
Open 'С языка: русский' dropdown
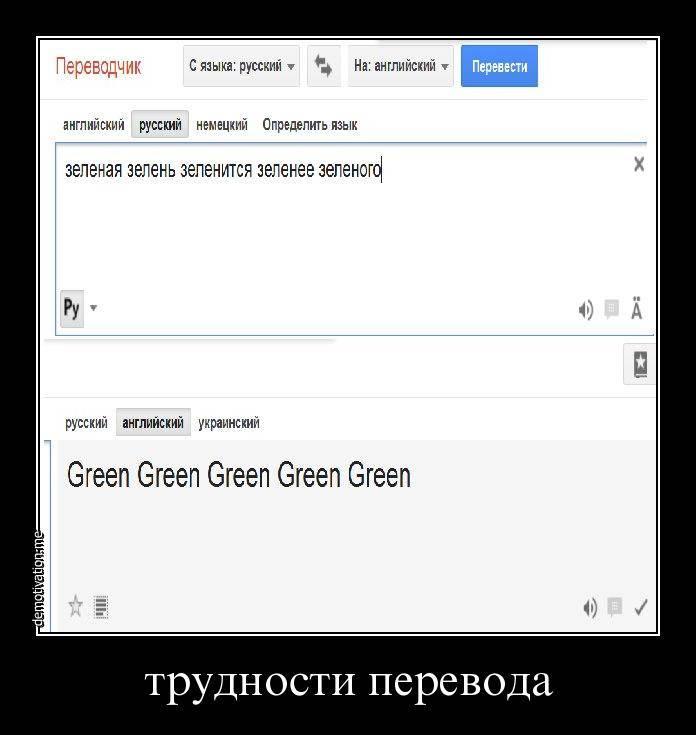[x=241, y=66]
